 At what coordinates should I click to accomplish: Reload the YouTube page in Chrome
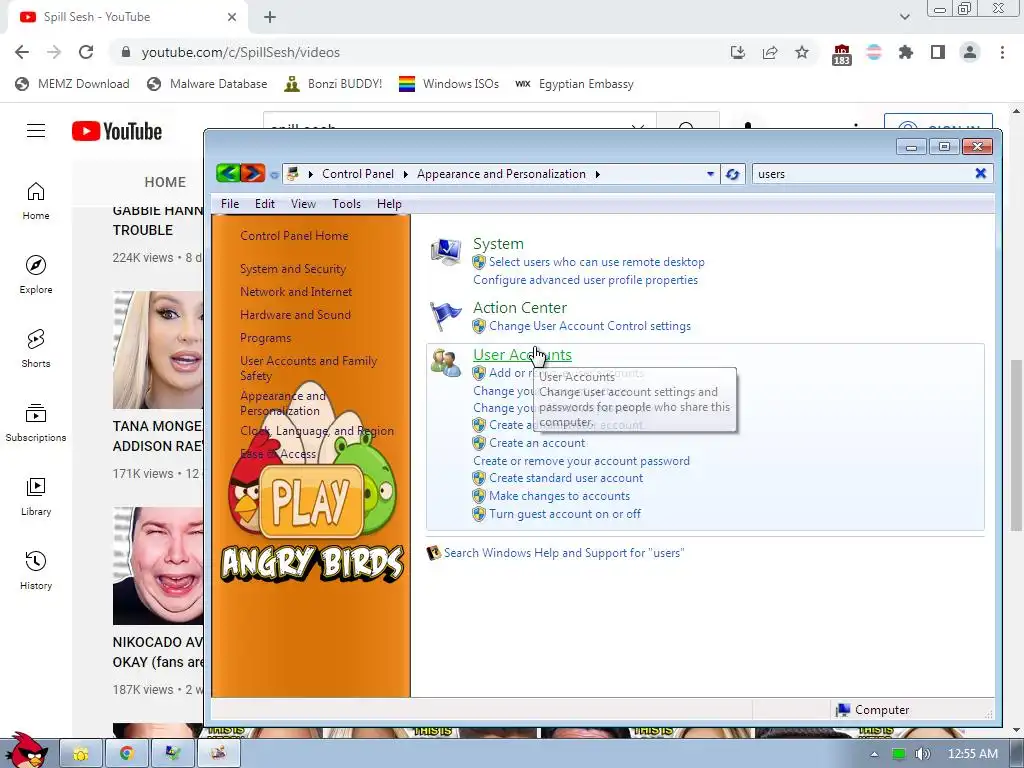coord(86,52)
